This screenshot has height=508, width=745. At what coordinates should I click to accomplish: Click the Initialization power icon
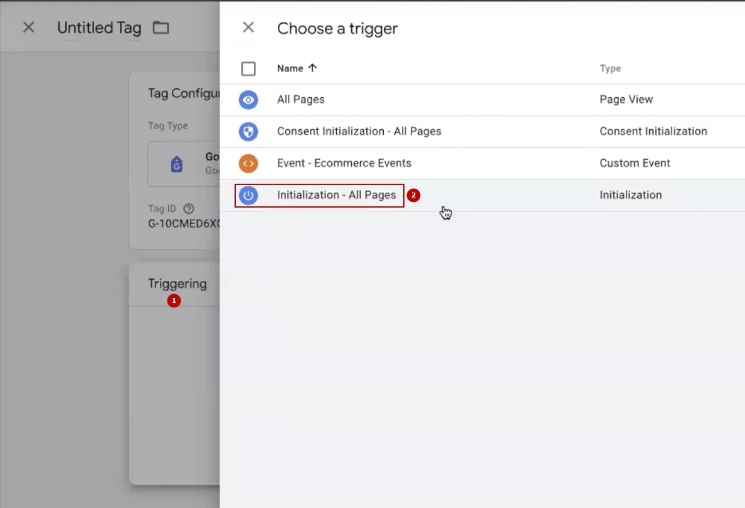[x=248, y=195]
